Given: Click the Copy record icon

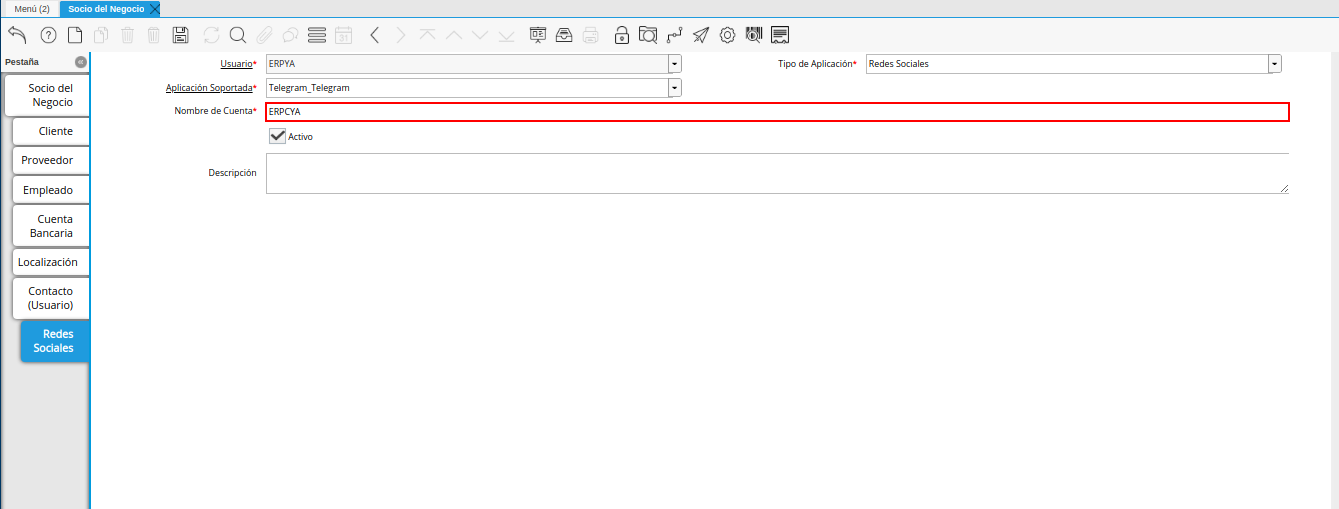Looking at the screenshot, I should pos(101,35).
